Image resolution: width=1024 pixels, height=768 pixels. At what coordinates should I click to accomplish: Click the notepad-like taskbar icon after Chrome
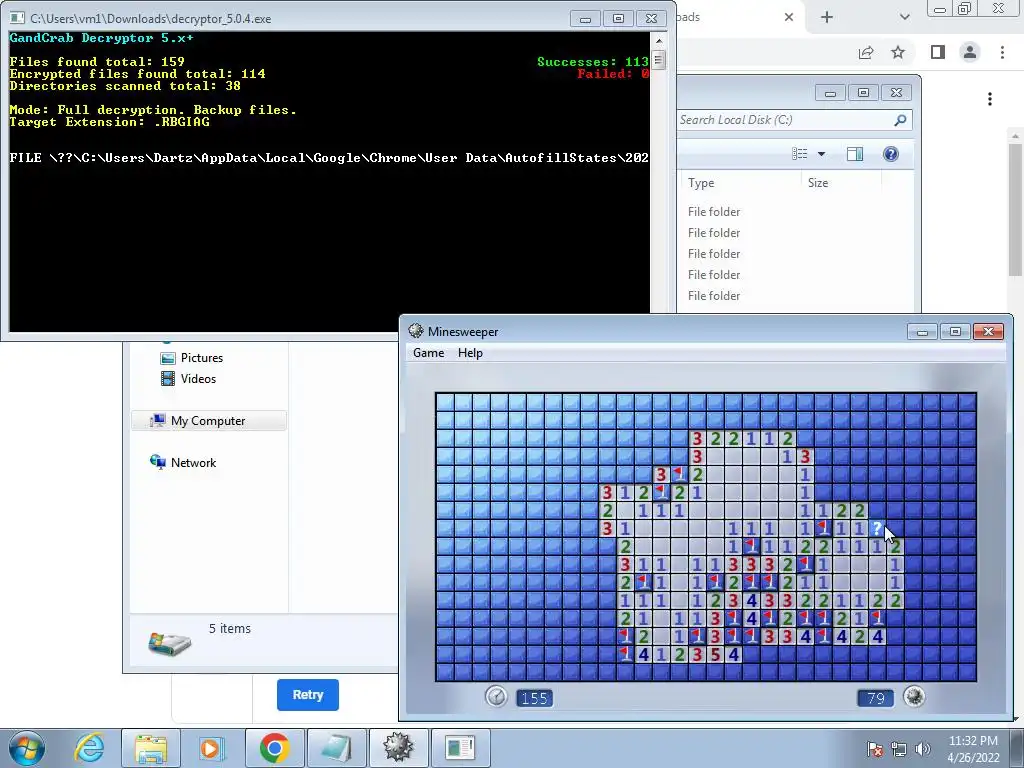(336, 748)
